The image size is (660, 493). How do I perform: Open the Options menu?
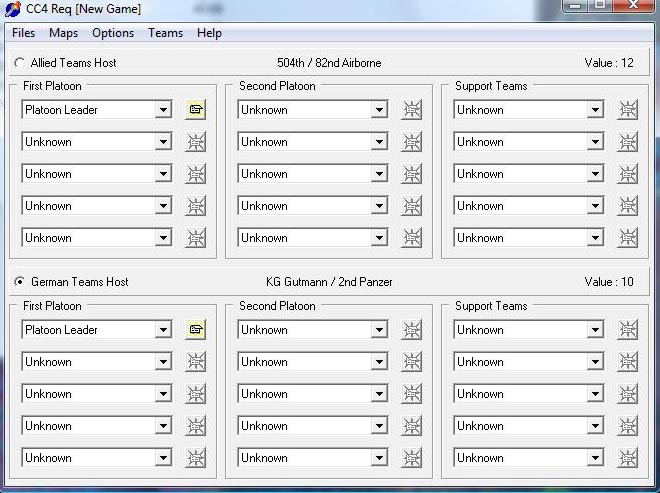pos(113,33)
